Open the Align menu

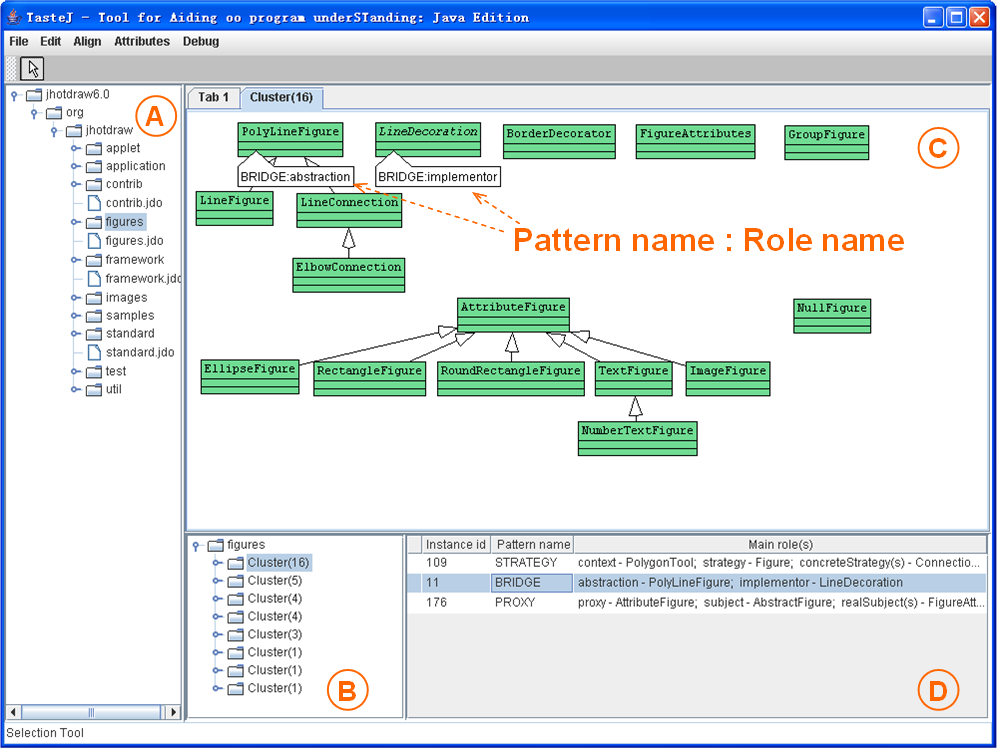[x=87, y=41]
